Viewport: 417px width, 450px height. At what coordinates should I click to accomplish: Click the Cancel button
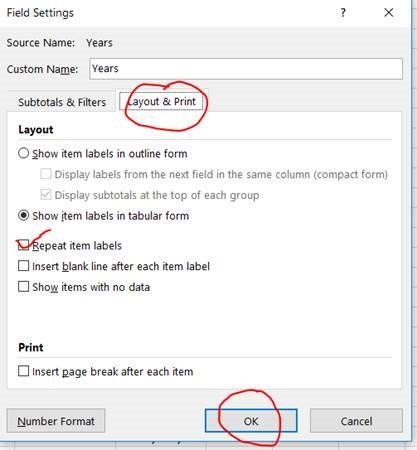[x=356, y=421]
